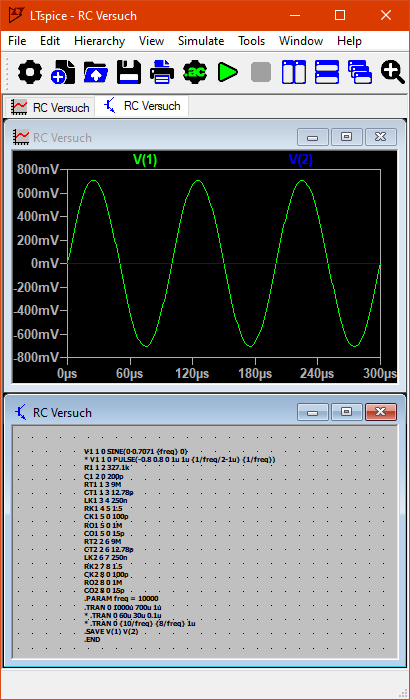This screenshot has width=410, height=700.
Task: Open the Simulate menu
Action: point(201,41)
